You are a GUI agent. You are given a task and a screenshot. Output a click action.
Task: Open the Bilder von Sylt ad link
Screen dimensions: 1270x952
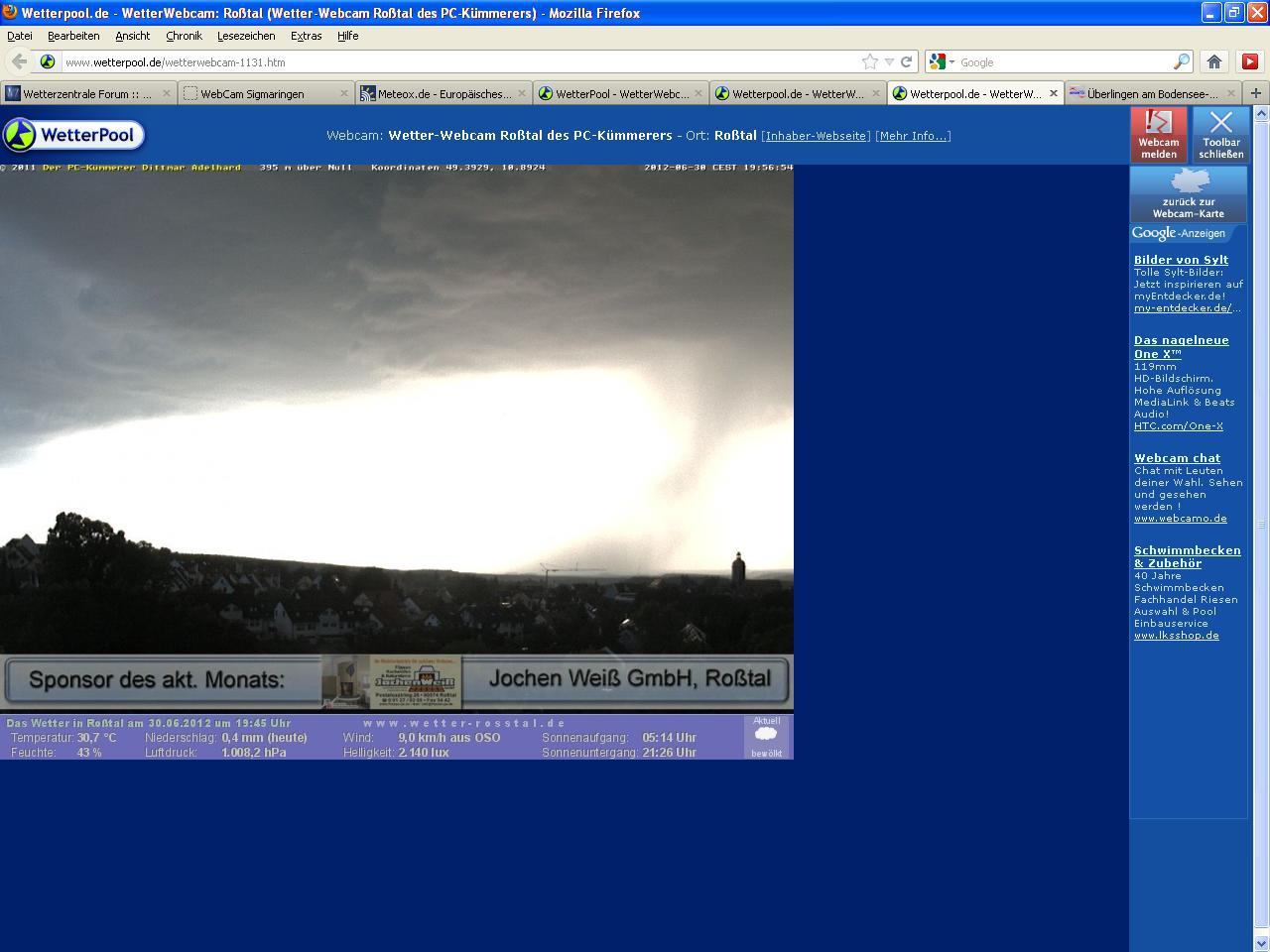[x=1181, y=260]
